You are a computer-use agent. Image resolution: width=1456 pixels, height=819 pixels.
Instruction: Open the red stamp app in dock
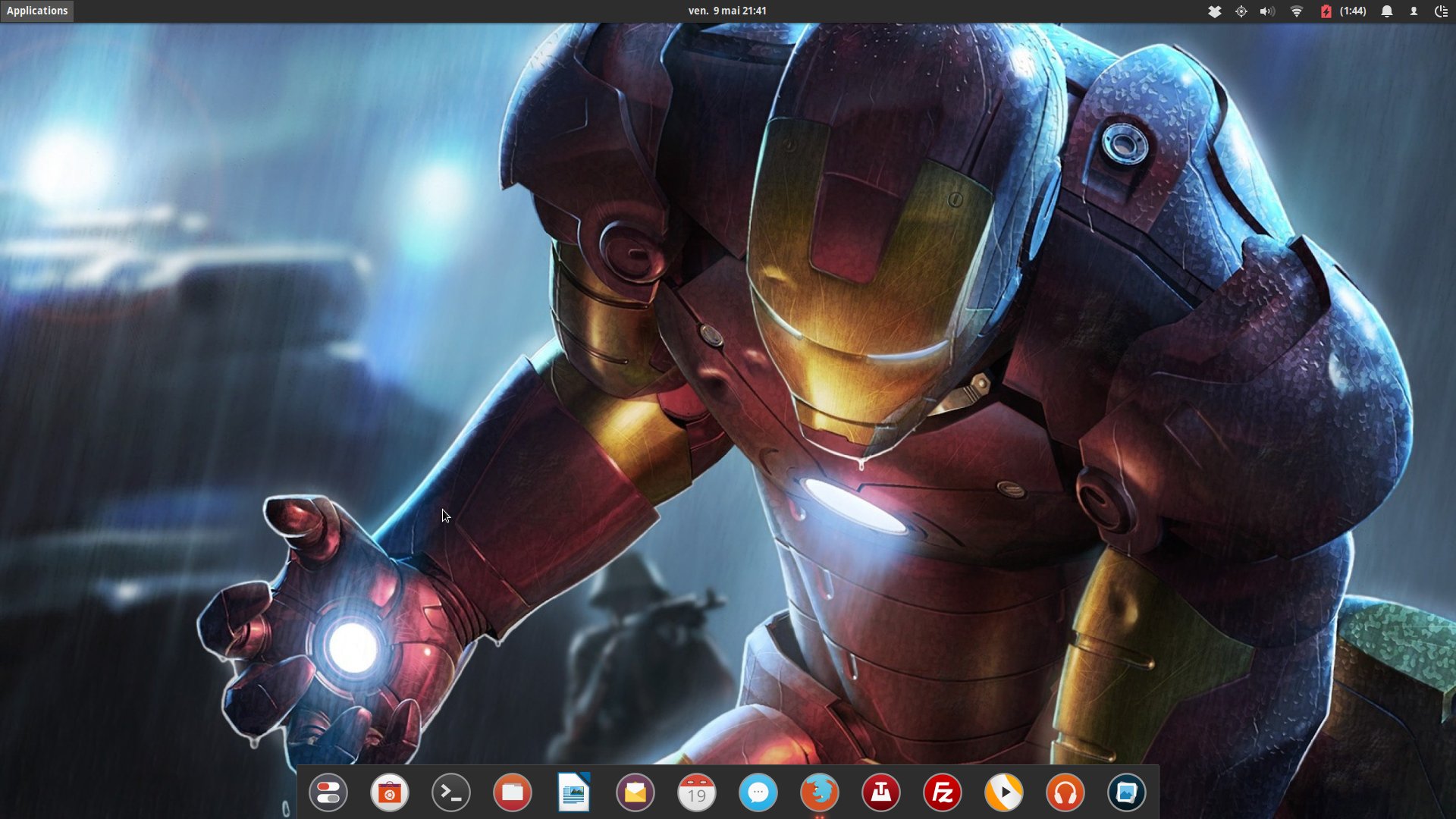881,793
